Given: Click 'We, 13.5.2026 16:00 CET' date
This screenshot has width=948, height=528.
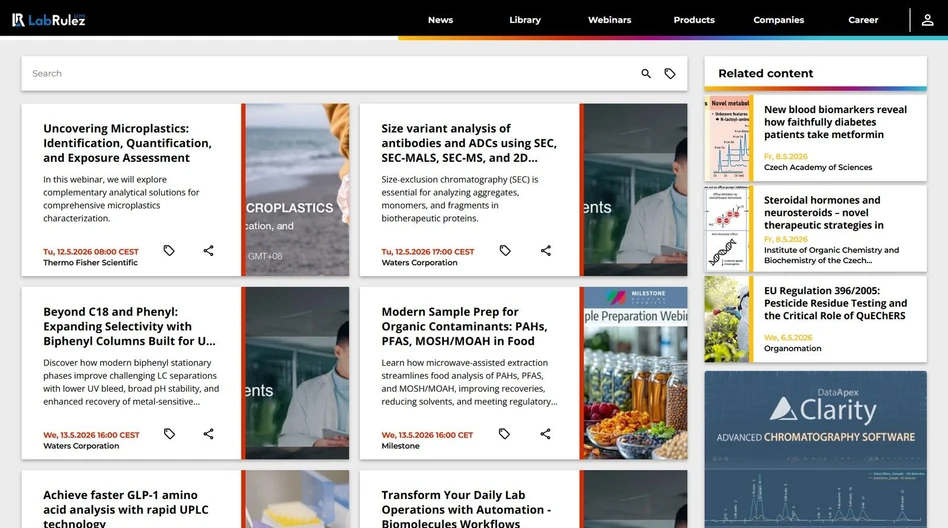Looking at the screenshot, I should click(427, 435).
